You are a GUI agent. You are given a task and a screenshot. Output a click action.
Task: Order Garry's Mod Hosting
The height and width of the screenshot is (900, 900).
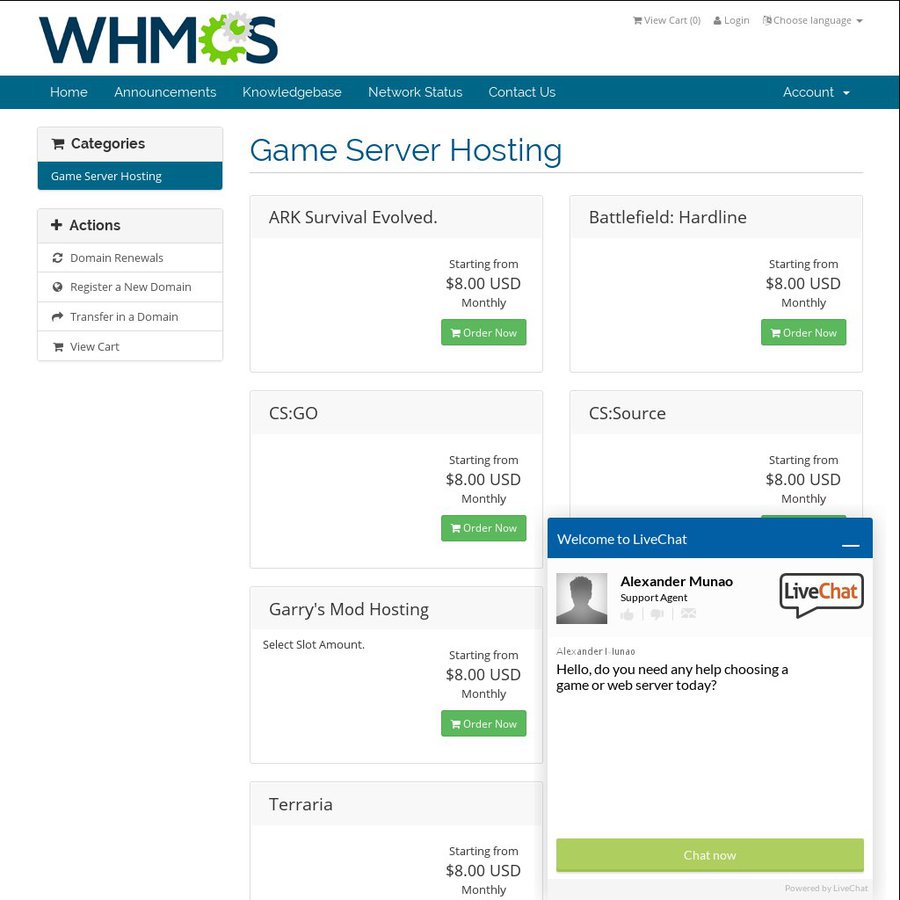coord(483,724)
